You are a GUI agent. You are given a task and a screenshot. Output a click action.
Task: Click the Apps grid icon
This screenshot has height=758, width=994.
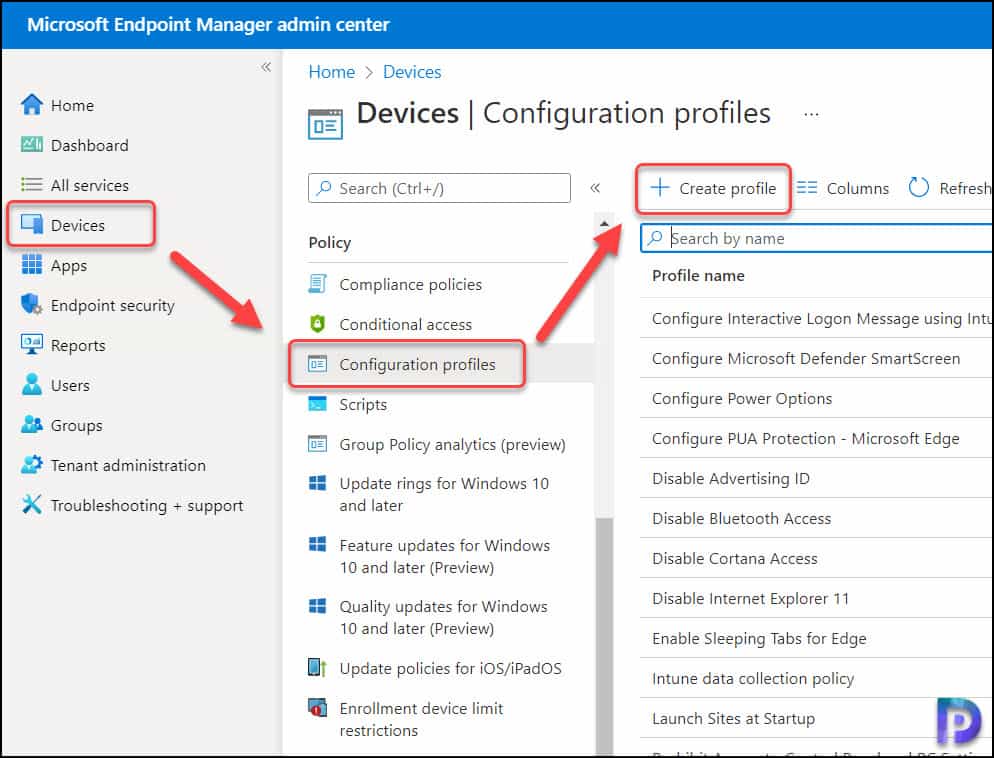tap(32, 264)
